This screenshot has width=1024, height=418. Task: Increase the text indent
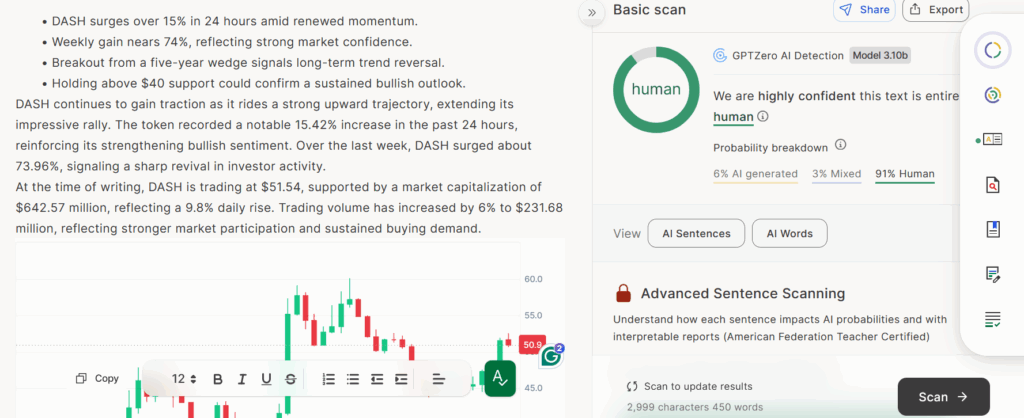click(x=401, y=379)
